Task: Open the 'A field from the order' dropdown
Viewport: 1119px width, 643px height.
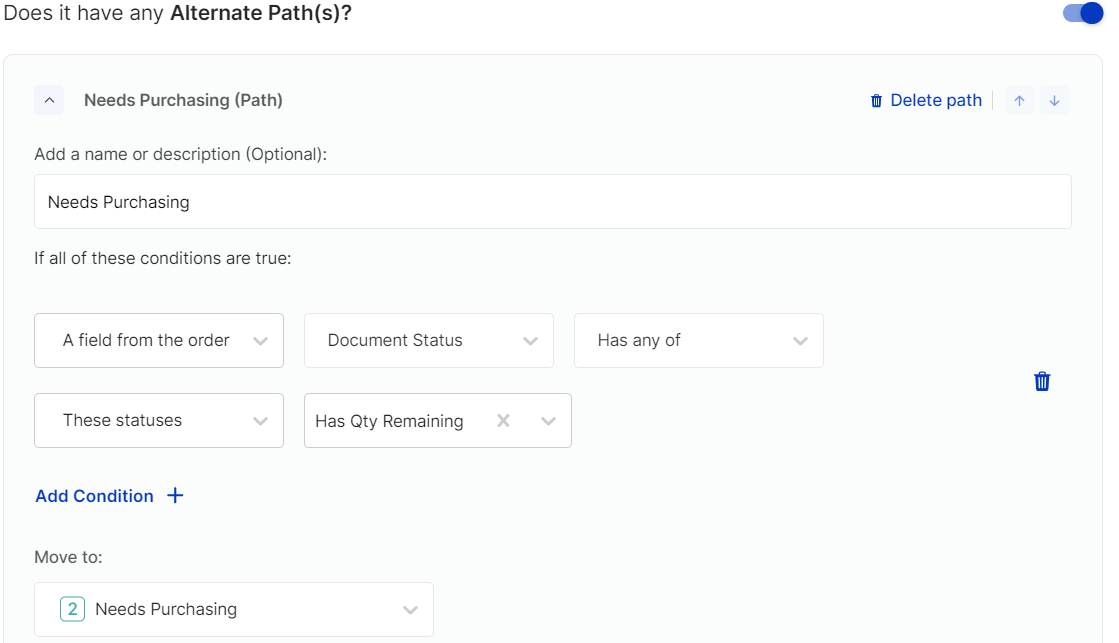Action: pos(159,340)
